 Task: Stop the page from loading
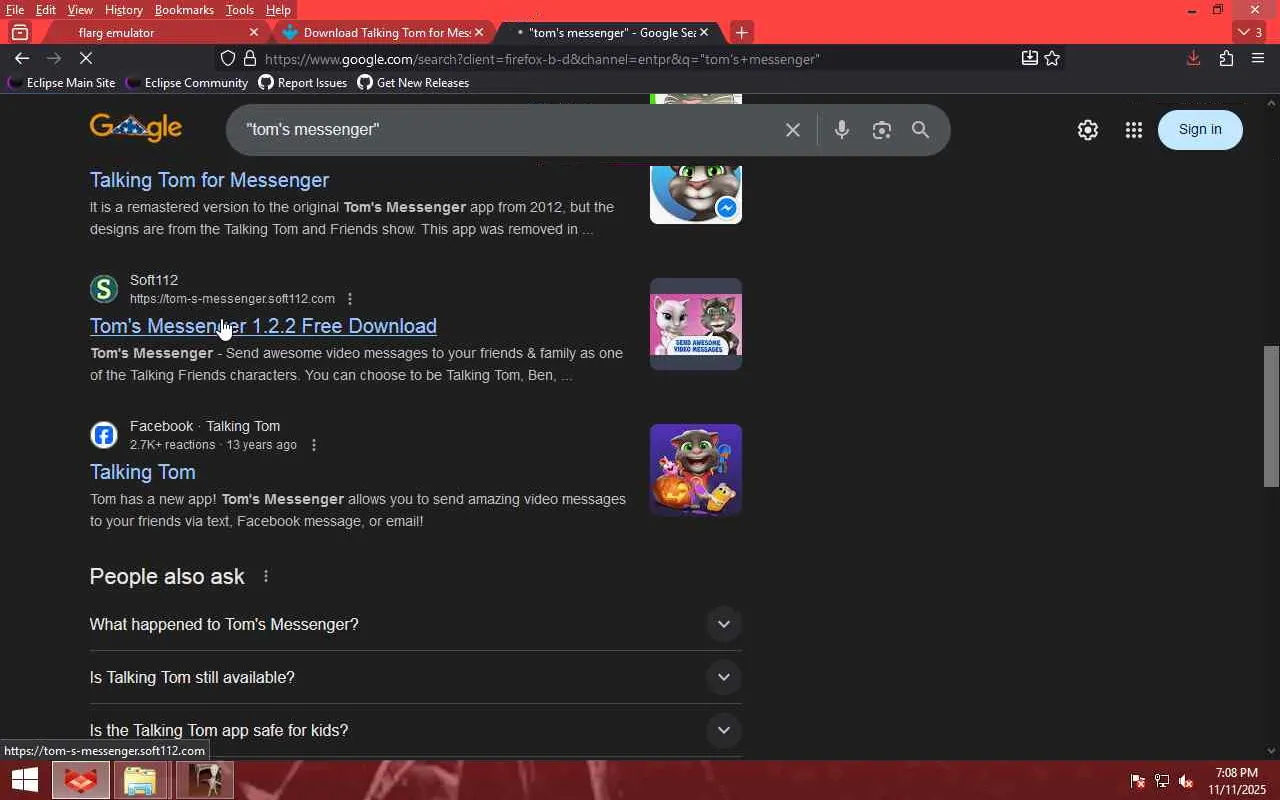[86, 59]
